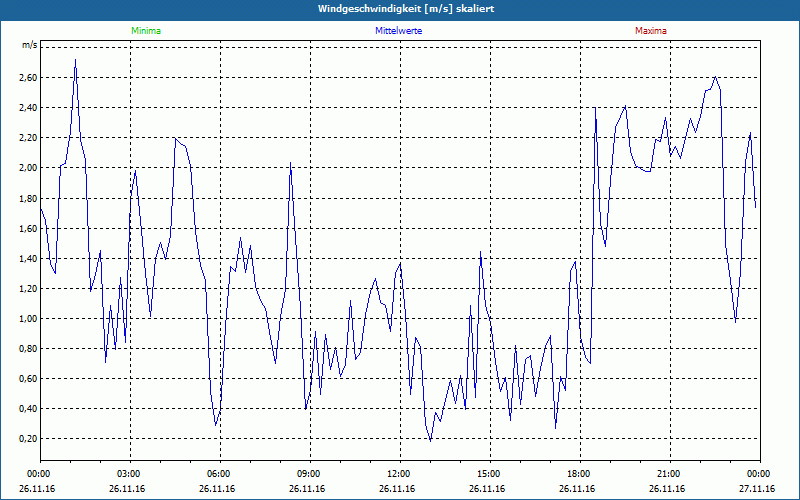
Task: Click the 21:00 time axis label
Action: point(670,474)
